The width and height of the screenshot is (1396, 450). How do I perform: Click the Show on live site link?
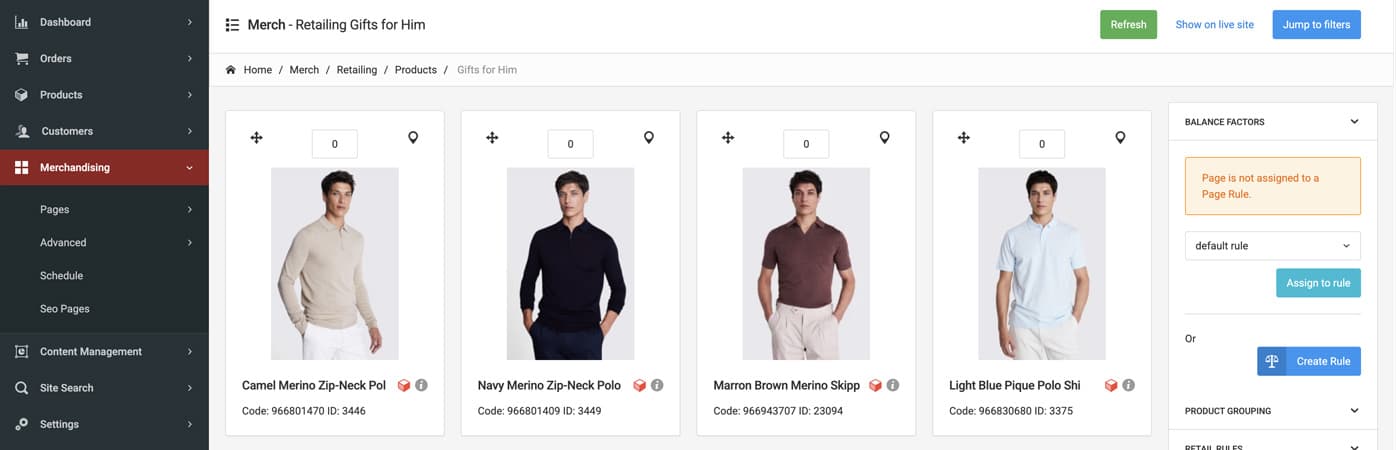coord(1214,25)
